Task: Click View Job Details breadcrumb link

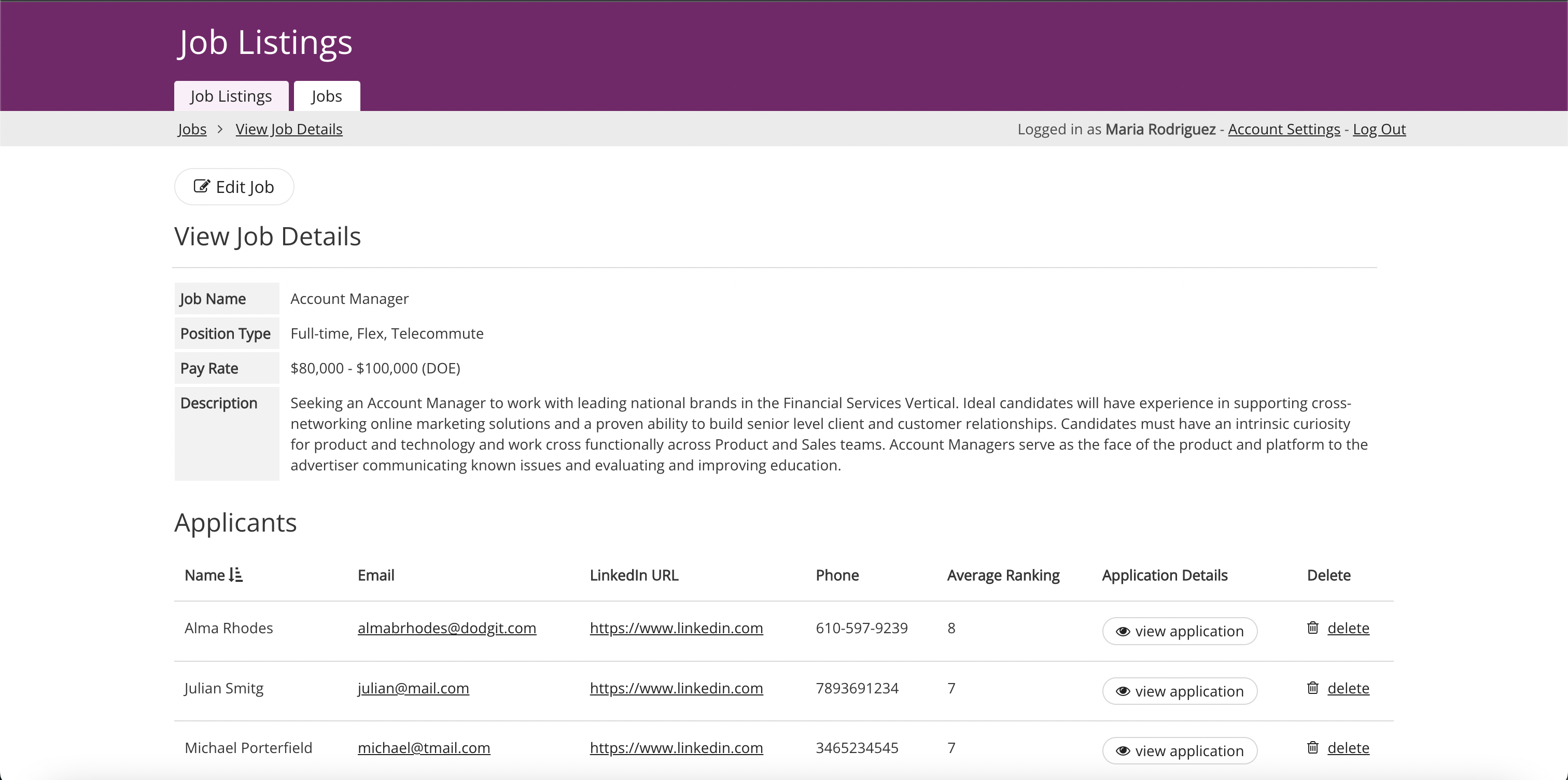Action: click(x=288, y=129)
